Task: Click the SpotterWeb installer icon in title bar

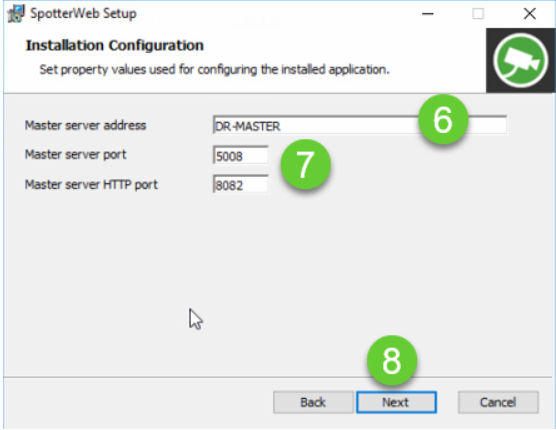Action: tap(16, 14)
